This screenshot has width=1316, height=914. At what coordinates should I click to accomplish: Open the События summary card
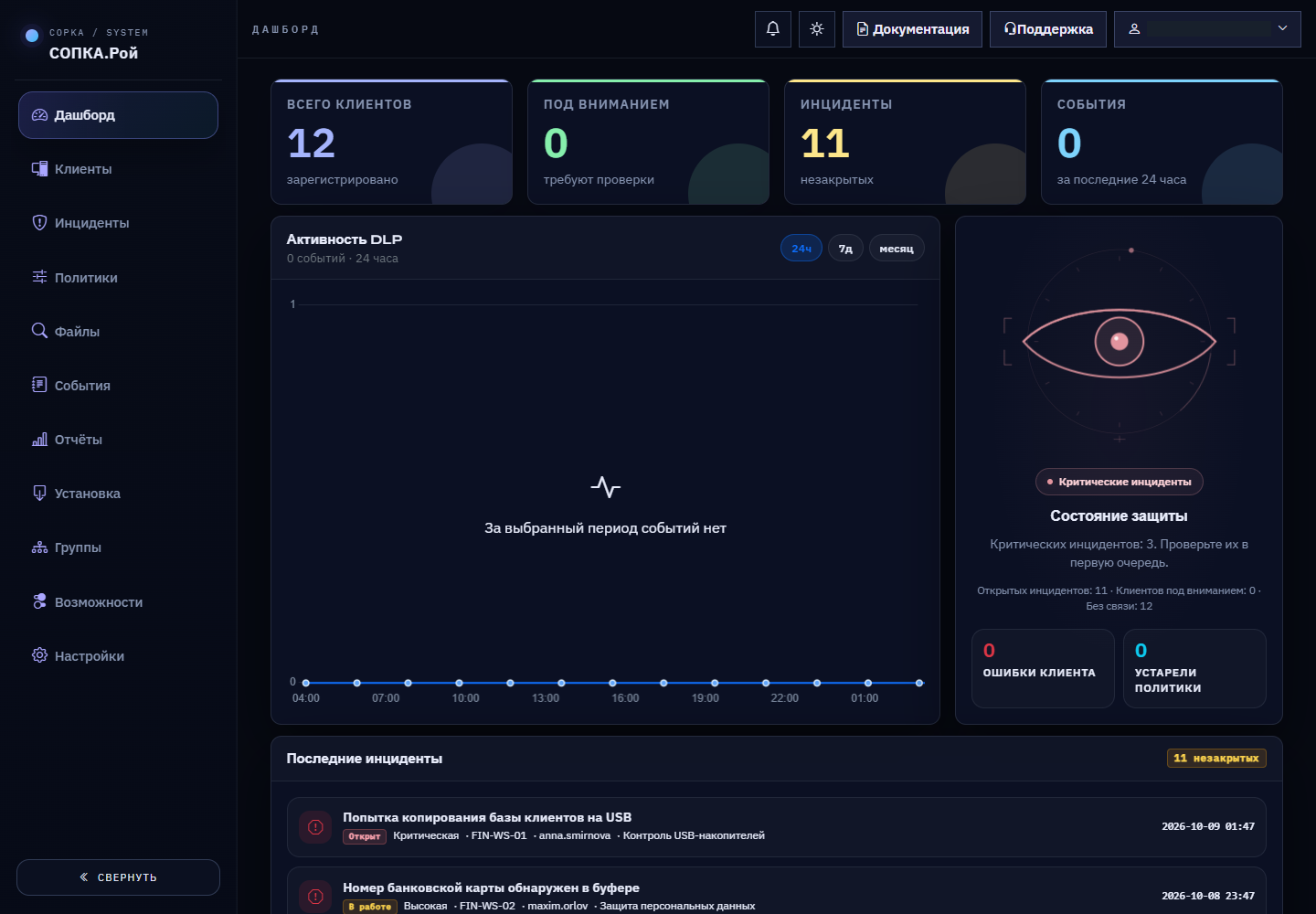pyautogui.click(x=1162, y=142)
